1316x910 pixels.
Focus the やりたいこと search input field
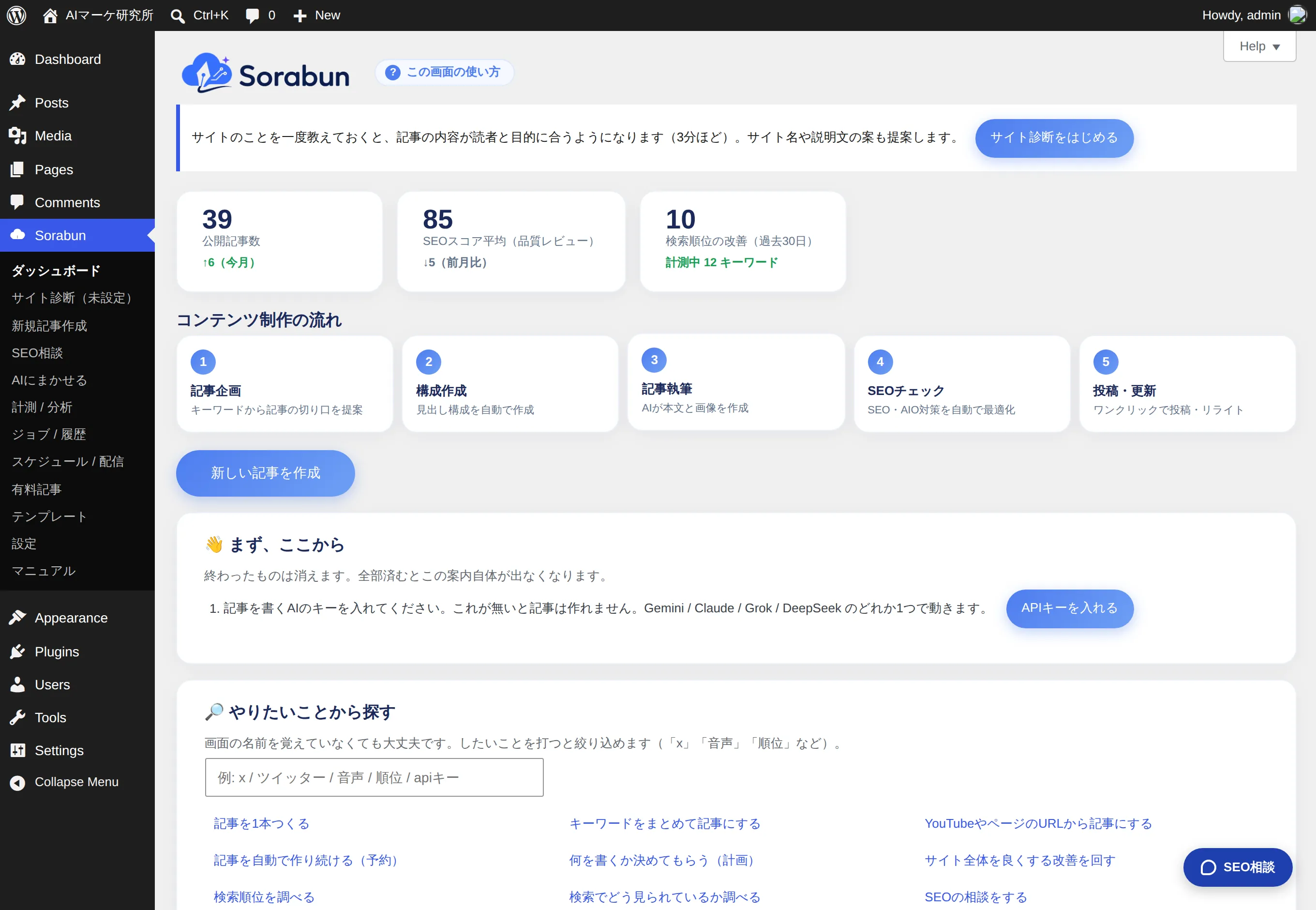click(x=374, y=778)
